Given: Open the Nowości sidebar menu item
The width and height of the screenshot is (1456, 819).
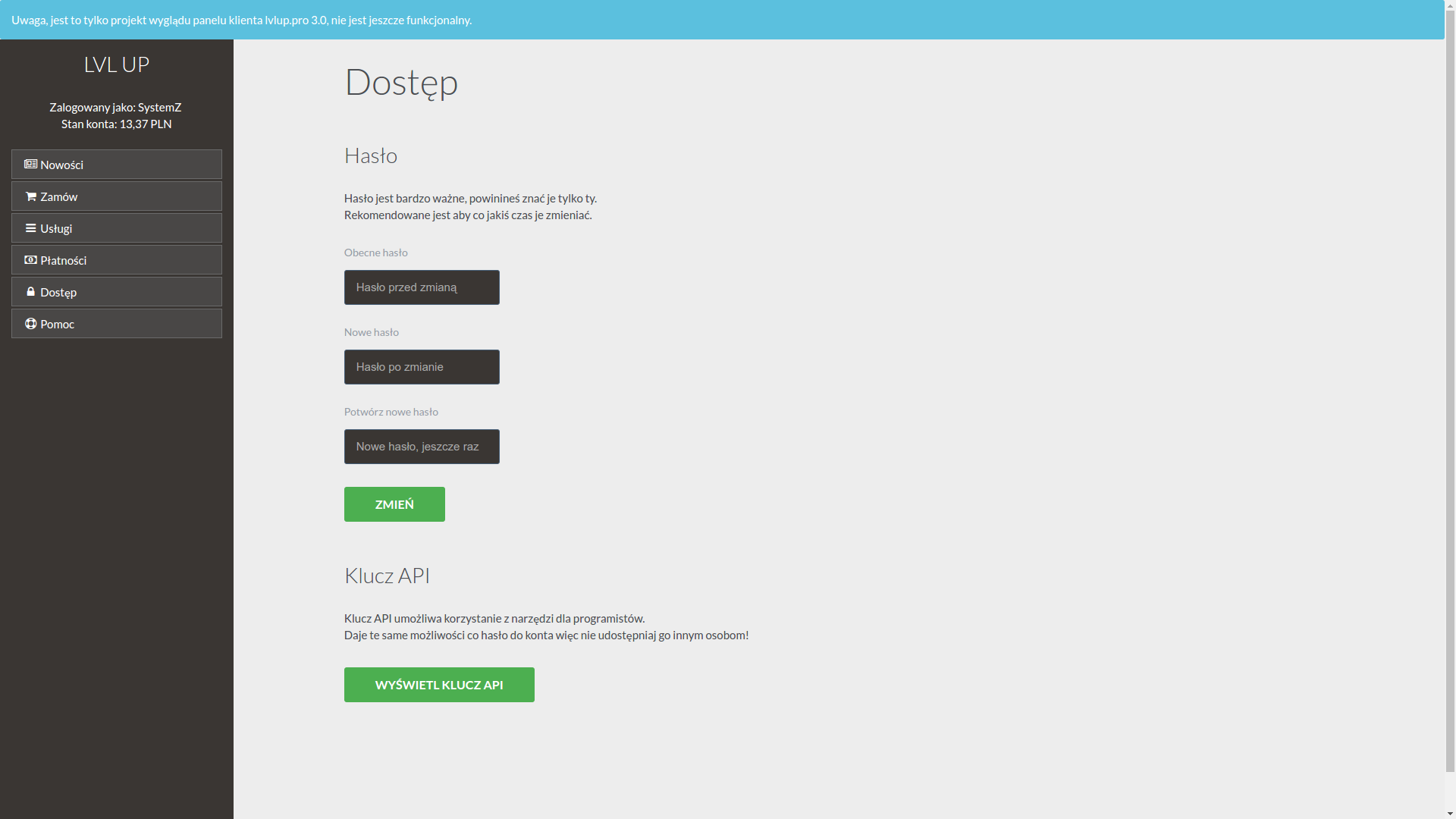Looking at the screenshot, I should [116, 165].
